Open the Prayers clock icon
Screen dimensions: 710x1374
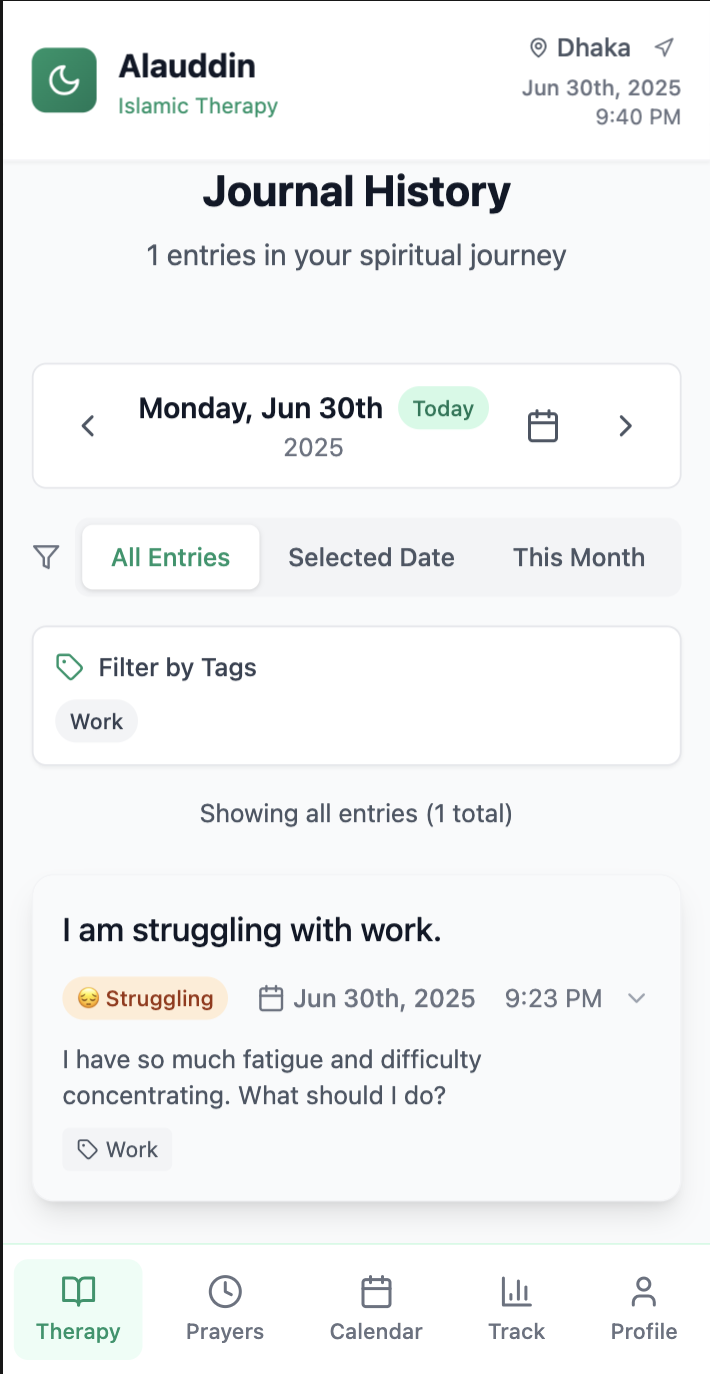(x=225, y=1292)
